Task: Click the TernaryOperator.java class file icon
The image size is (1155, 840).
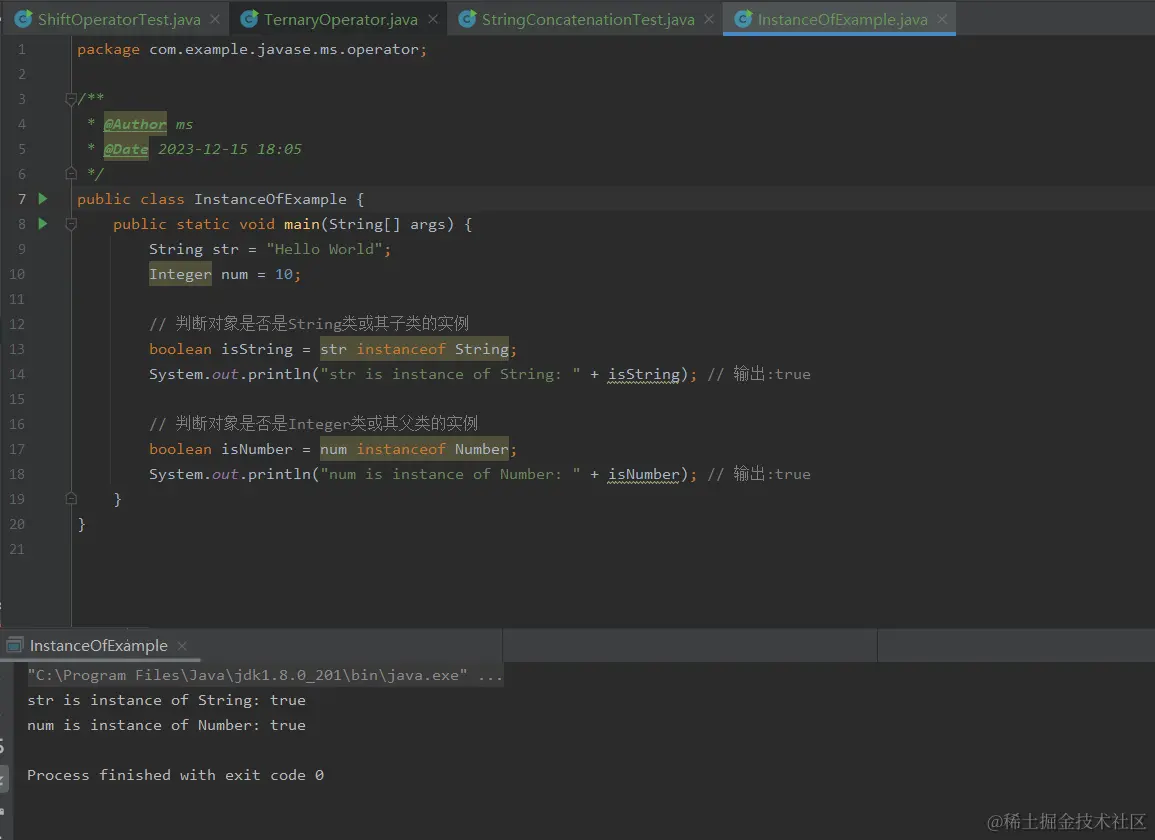Action: (x=250, y=19)
